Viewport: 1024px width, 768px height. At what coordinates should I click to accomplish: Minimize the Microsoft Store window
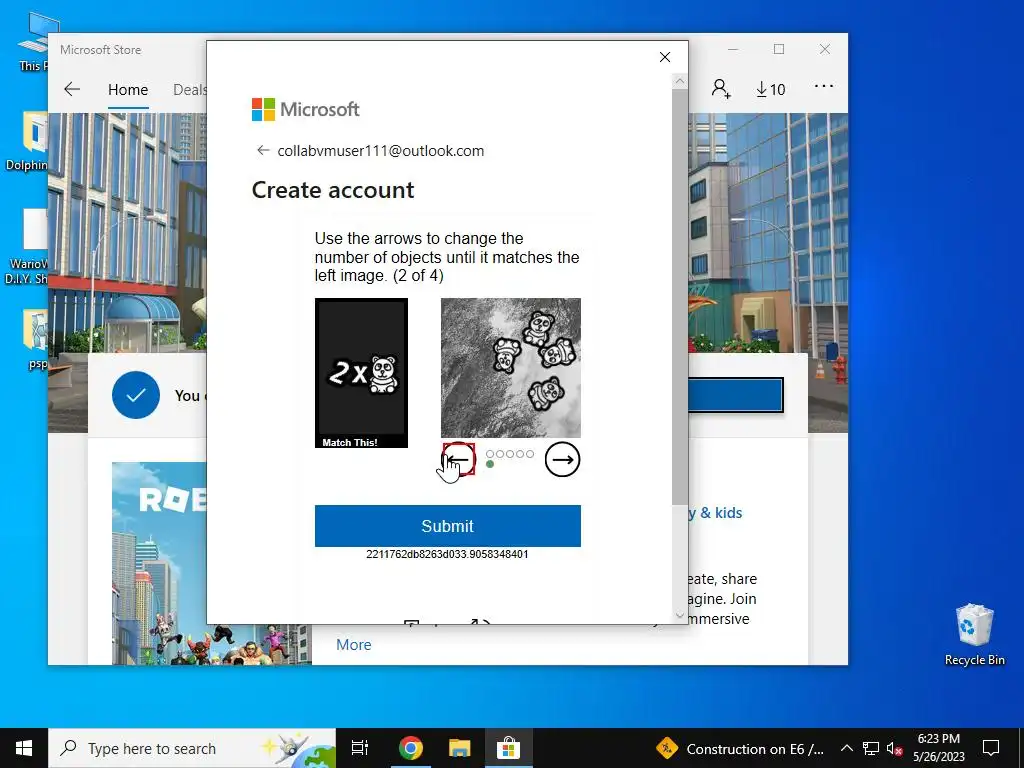pos(733,50)
